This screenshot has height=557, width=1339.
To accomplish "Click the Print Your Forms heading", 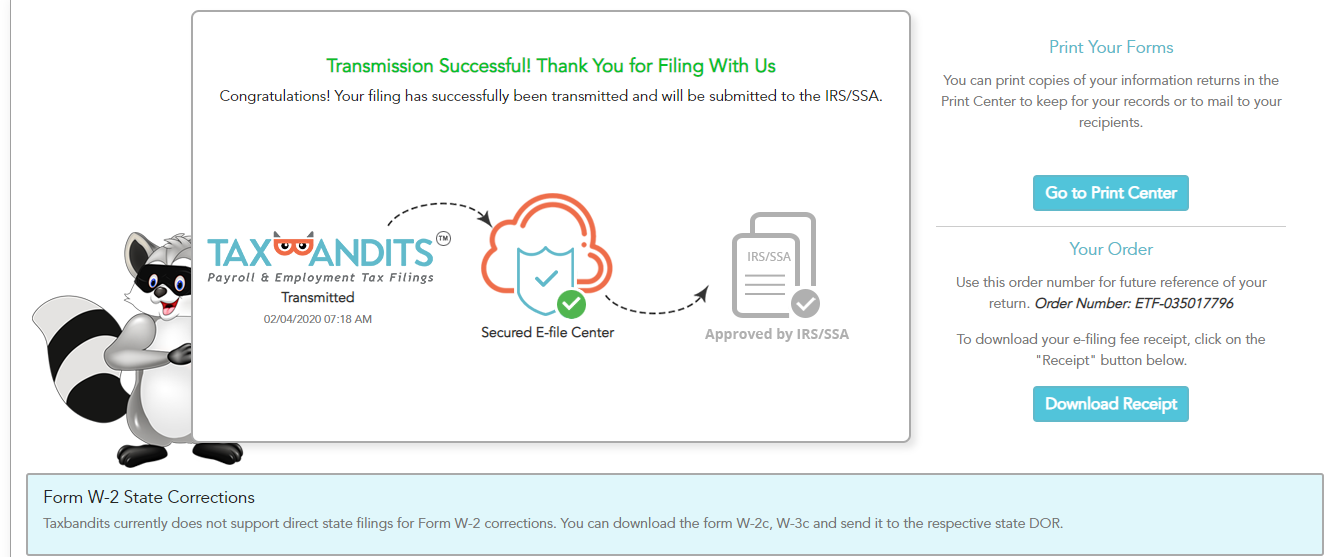I will tap(1110, 47).
